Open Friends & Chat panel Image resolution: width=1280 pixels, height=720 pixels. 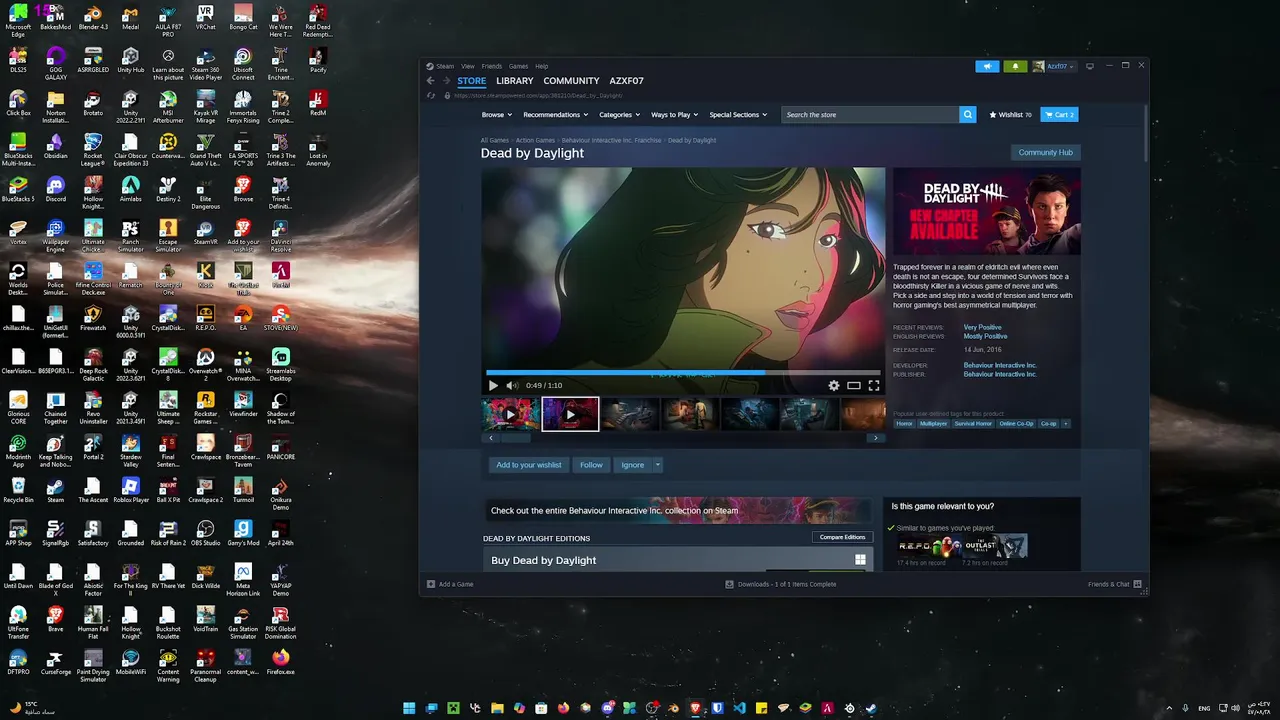pyautogui.click(x=1114, y=584)
